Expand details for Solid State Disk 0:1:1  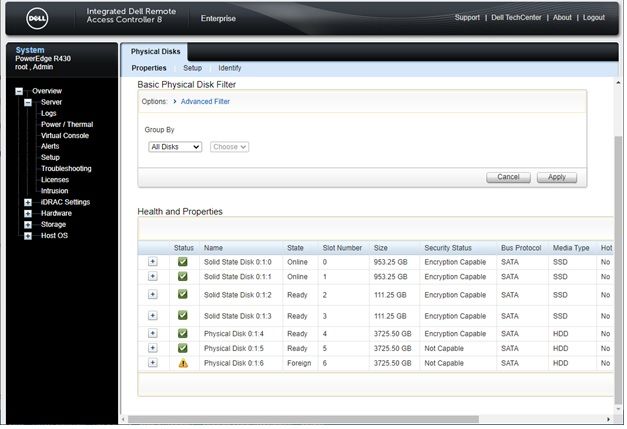152,276
